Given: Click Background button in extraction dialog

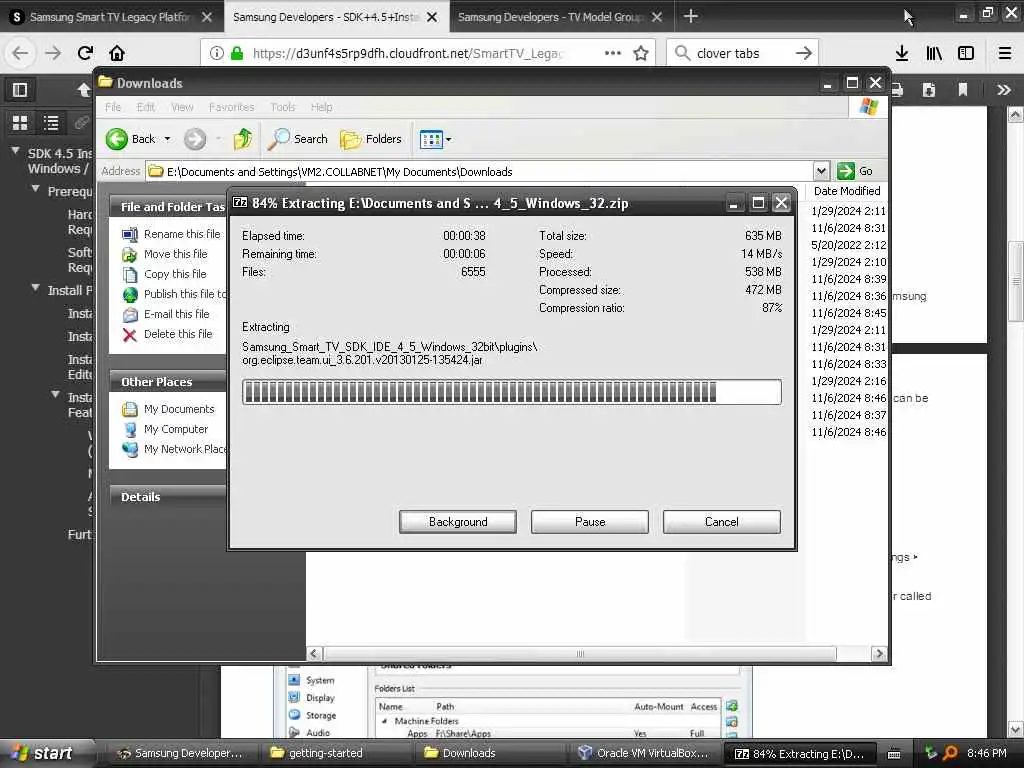Looking at the screenshot, I should tap(458, 522).
